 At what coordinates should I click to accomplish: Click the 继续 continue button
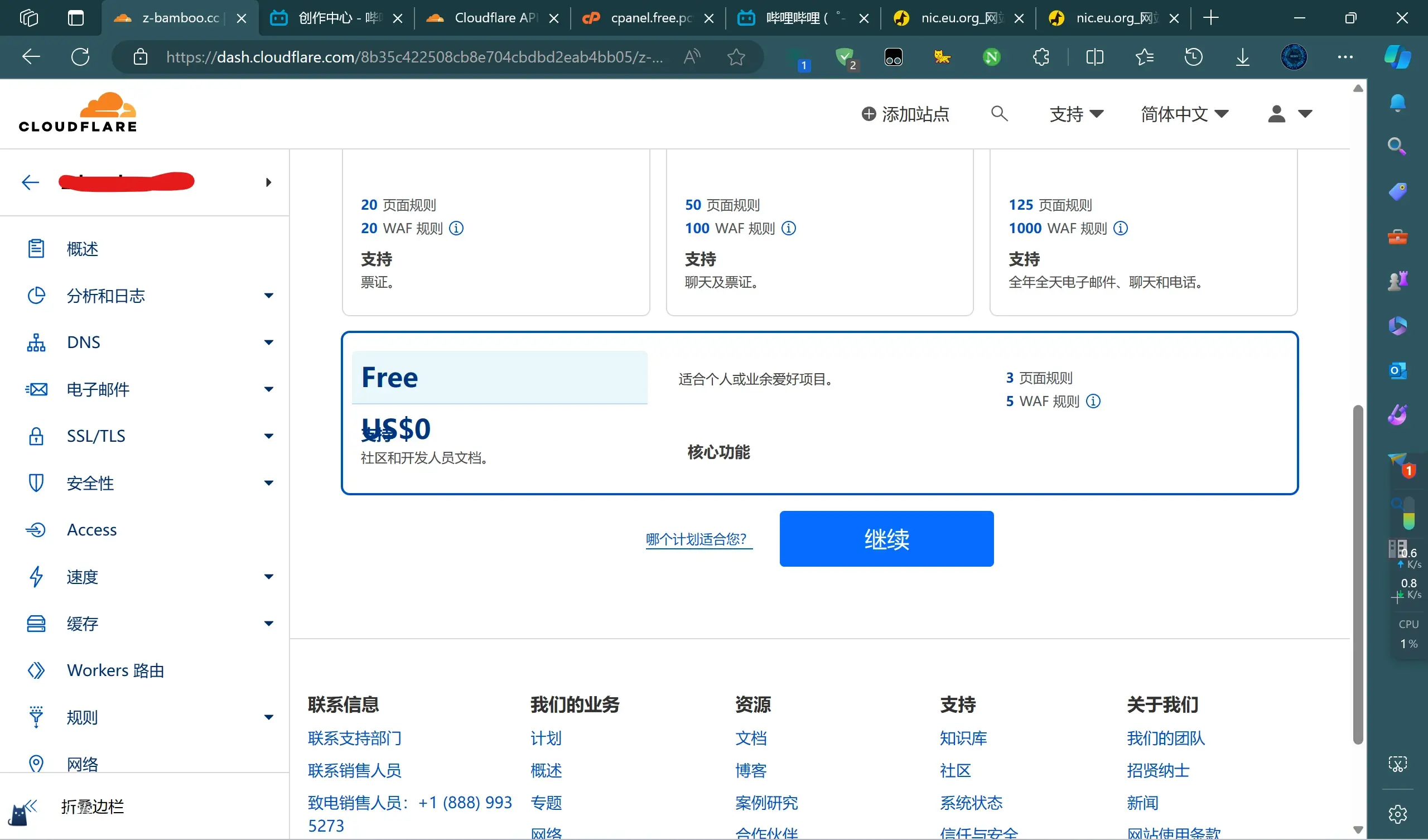pos(886,538)
